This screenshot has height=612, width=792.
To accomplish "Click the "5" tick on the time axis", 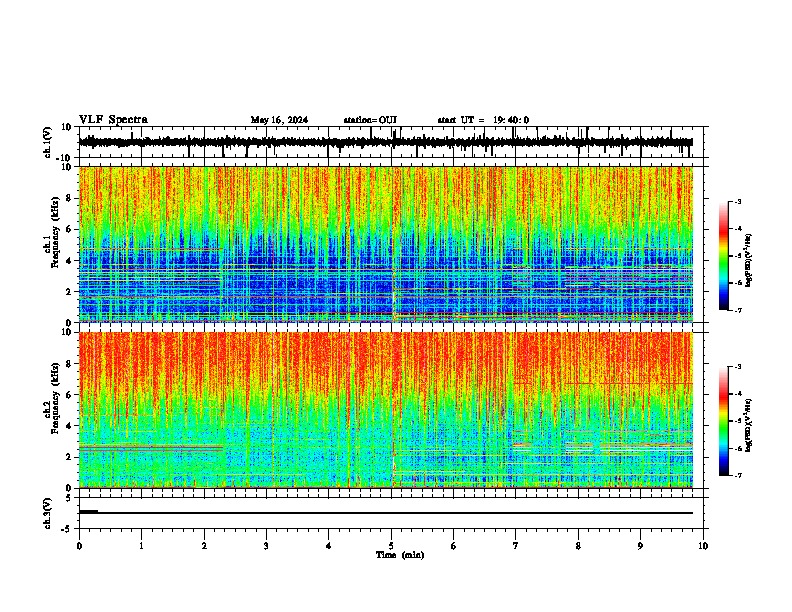I will [x=391, y=546].
